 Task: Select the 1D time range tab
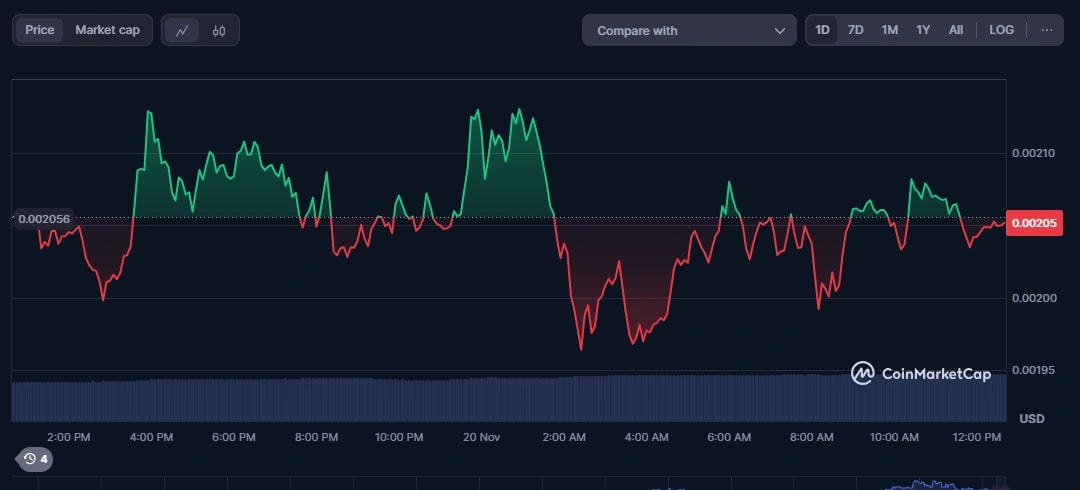pyautogui.click(x=822, y=30)
